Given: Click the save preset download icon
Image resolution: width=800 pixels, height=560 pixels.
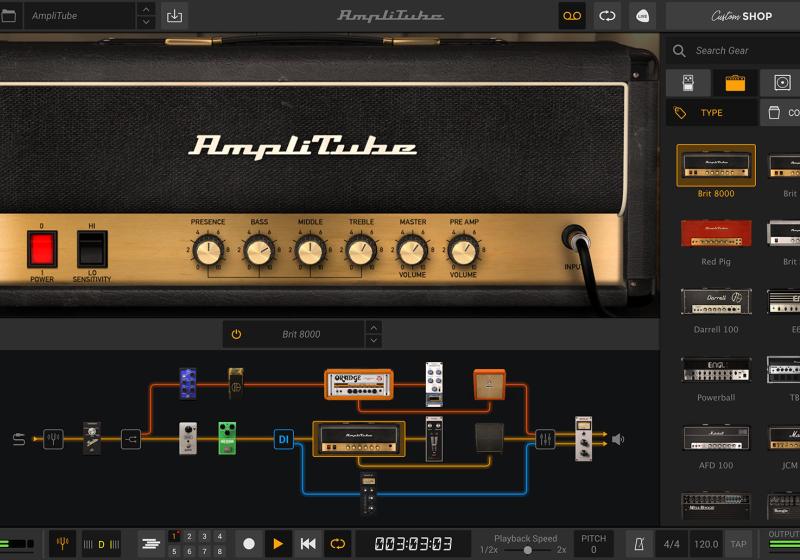Looking at the screenshot, I should 175,15.
